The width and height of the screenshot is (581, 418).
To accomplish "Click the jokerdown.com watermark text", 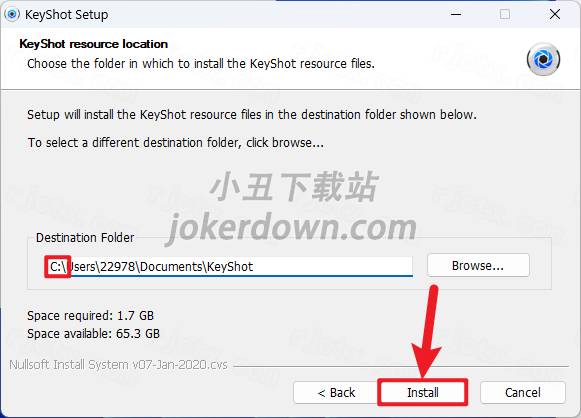I will [291, 228].
